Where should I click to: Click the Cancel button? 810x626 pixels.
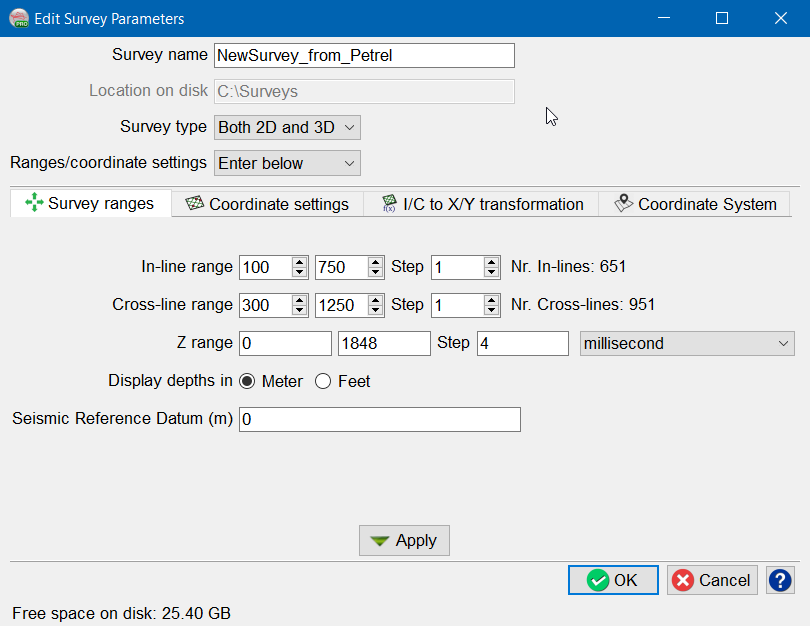point(712,580)
